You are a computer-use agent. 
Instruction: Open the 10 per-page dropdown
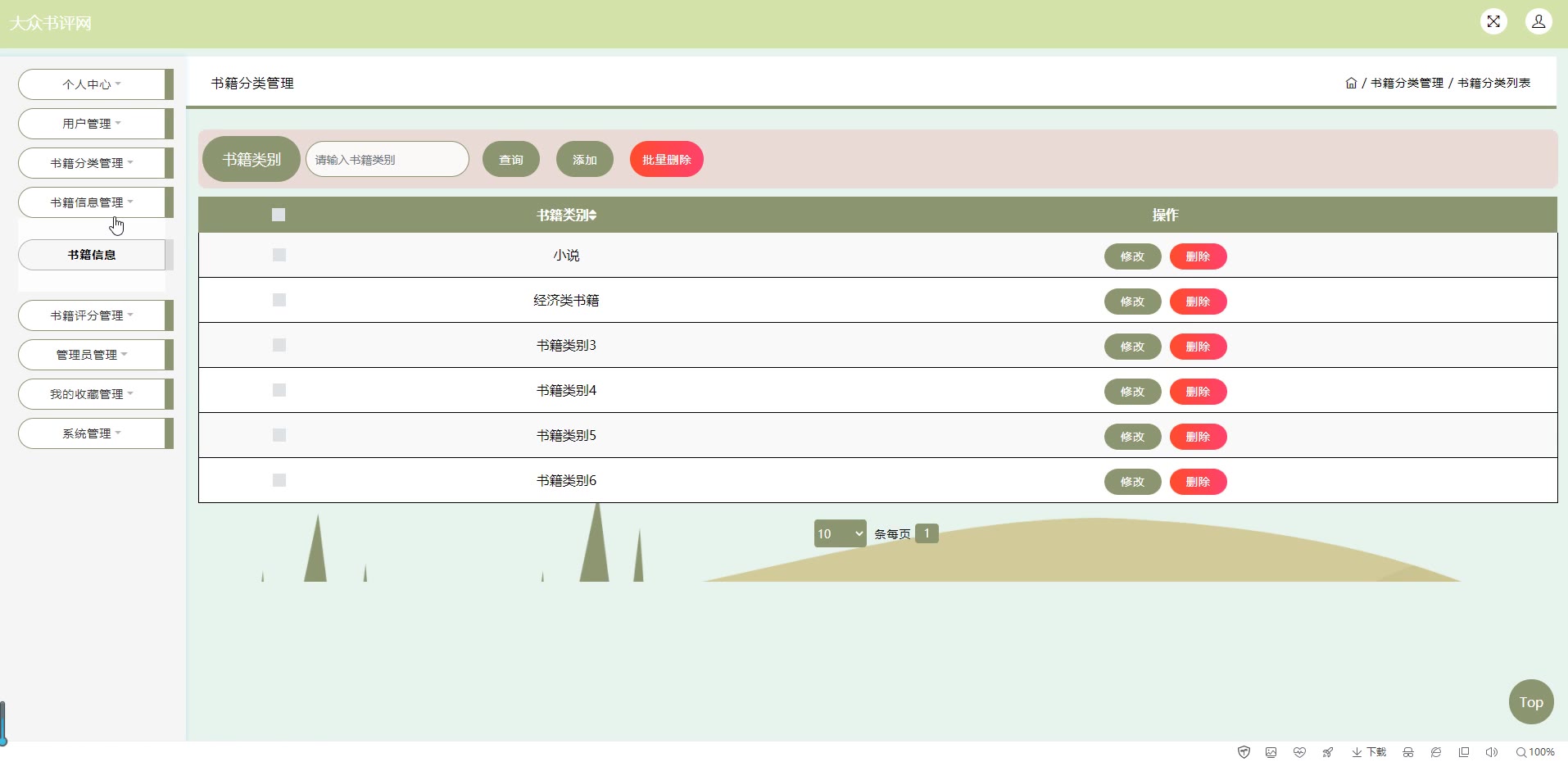[840, 533]
